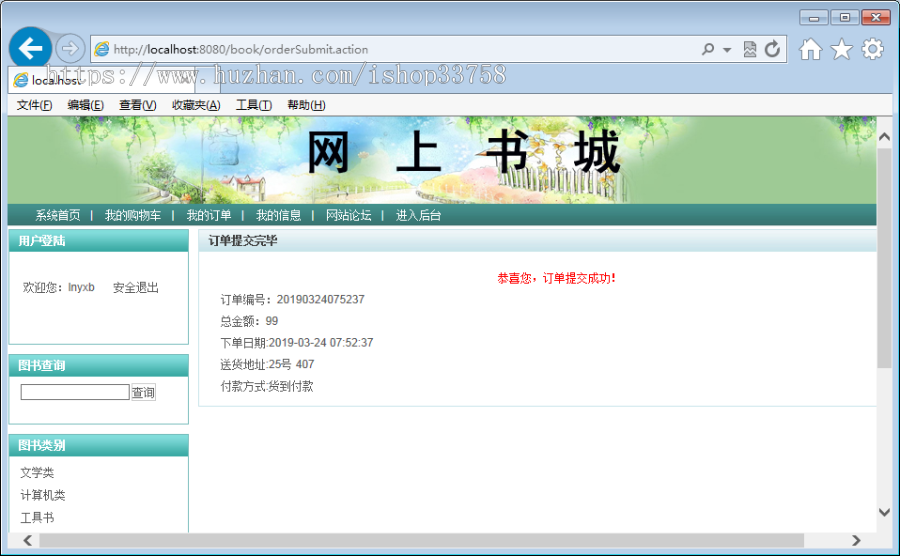900x556 pixels.
Task: Focus the 图书查询 search text field
Action: (x=75, y=392)
